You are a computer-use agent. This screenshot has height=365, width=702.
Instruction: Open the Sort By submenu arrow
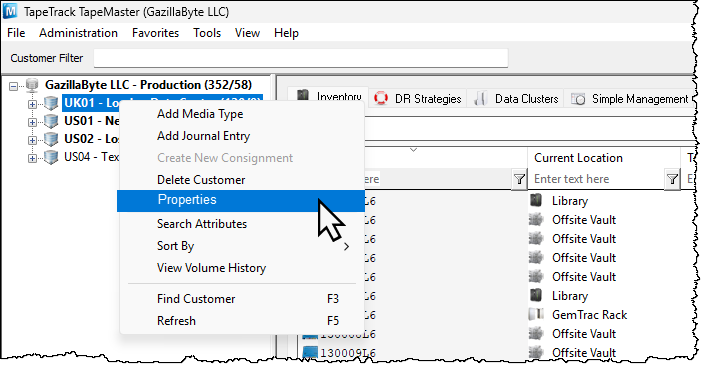(346, 246)
